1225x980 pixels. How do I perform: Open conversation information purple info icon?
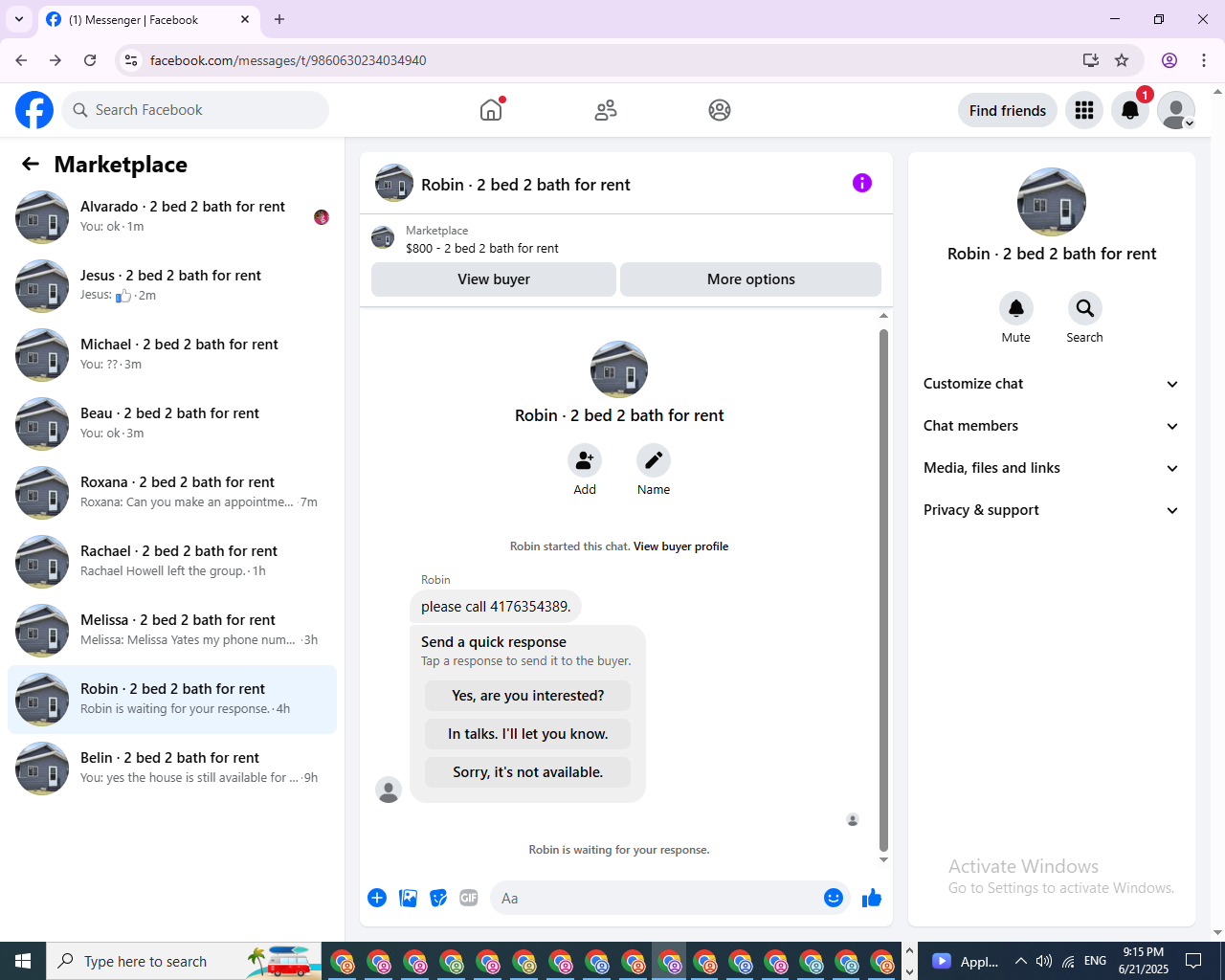point(862,183)
